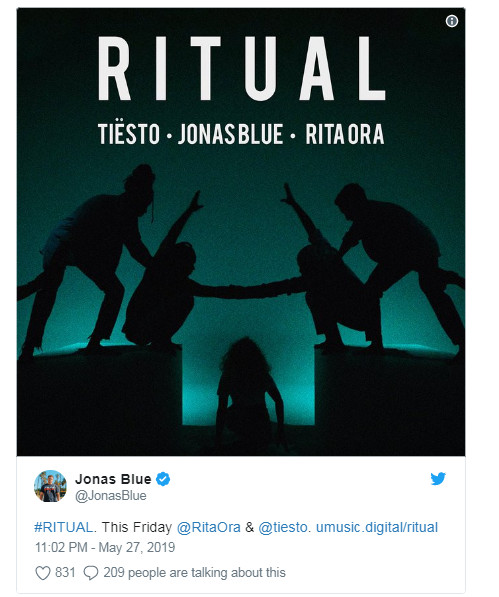Open the @tiesto mention link
Image resolution: width=499 pixels, height=597 pixels.
point(283,527)
